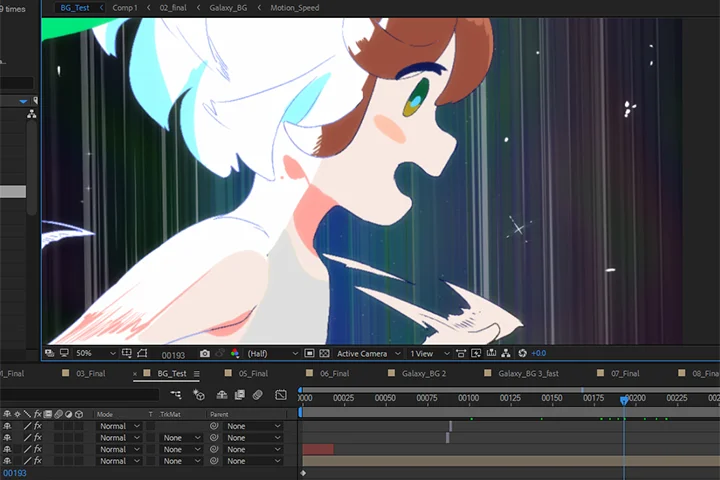Enable Draft 3D in timeline

[198, 395]
